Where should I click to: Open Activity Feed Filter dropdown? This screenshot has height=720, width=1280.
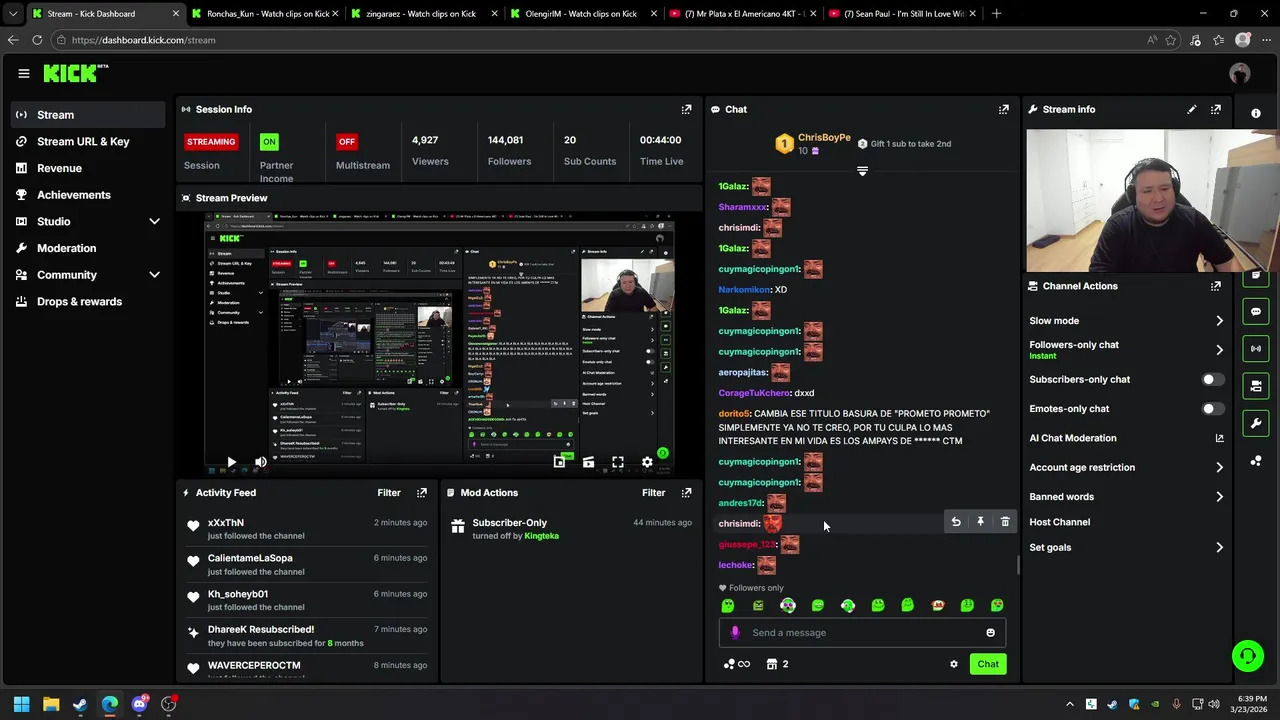click(x=388, y=493)
